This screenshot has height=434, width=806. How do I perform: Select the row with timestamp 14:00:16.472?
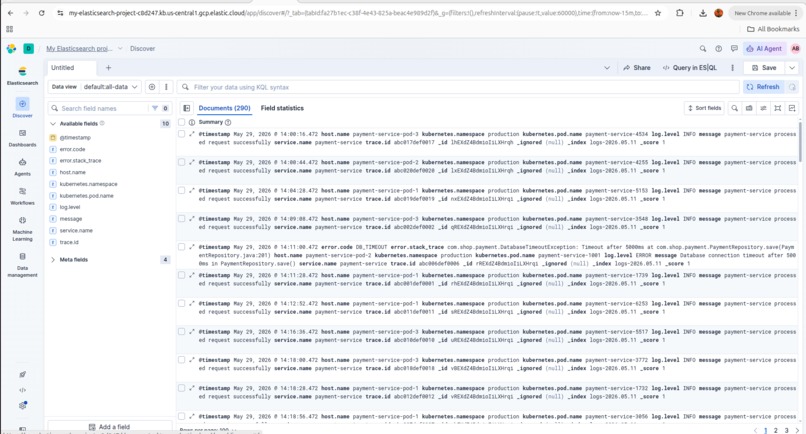[x=181, y=134]
